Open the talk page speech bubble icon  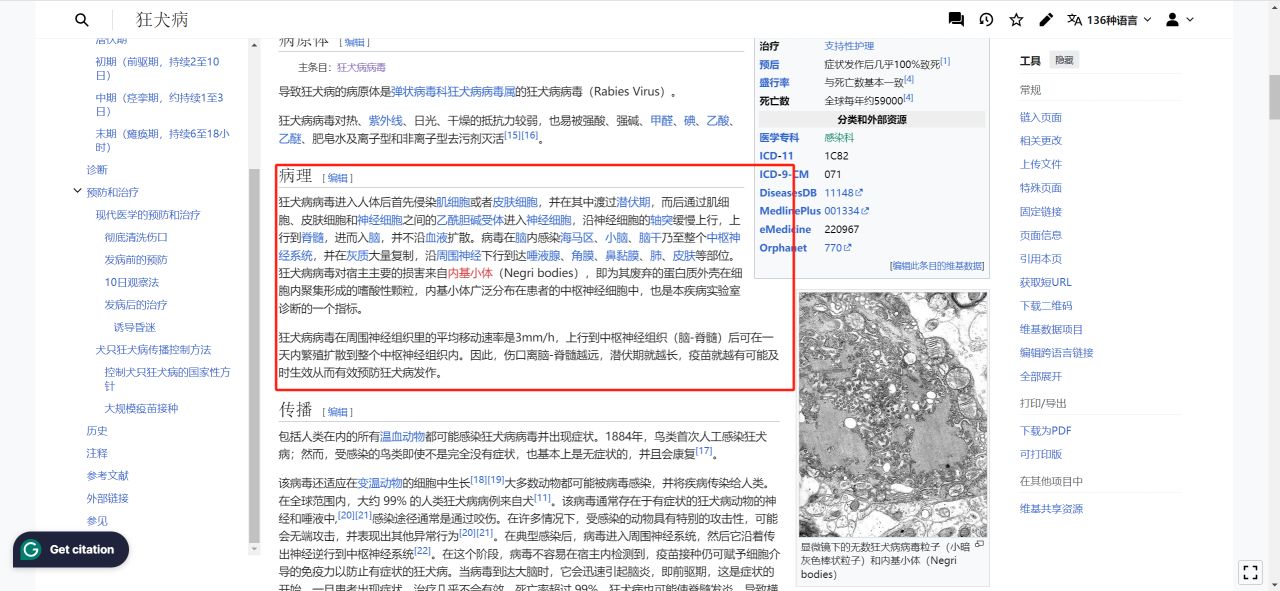point(956,20)
